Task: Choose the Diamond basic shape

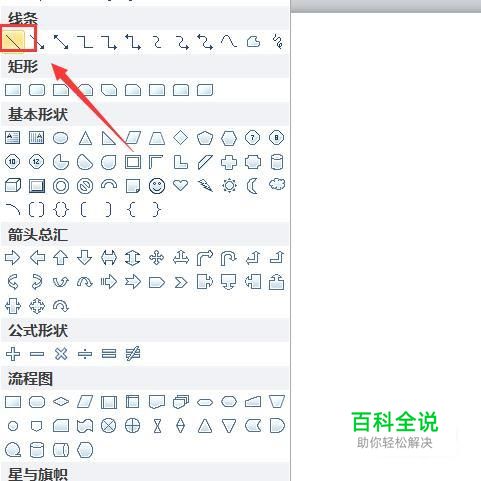Action: point(181,138)
